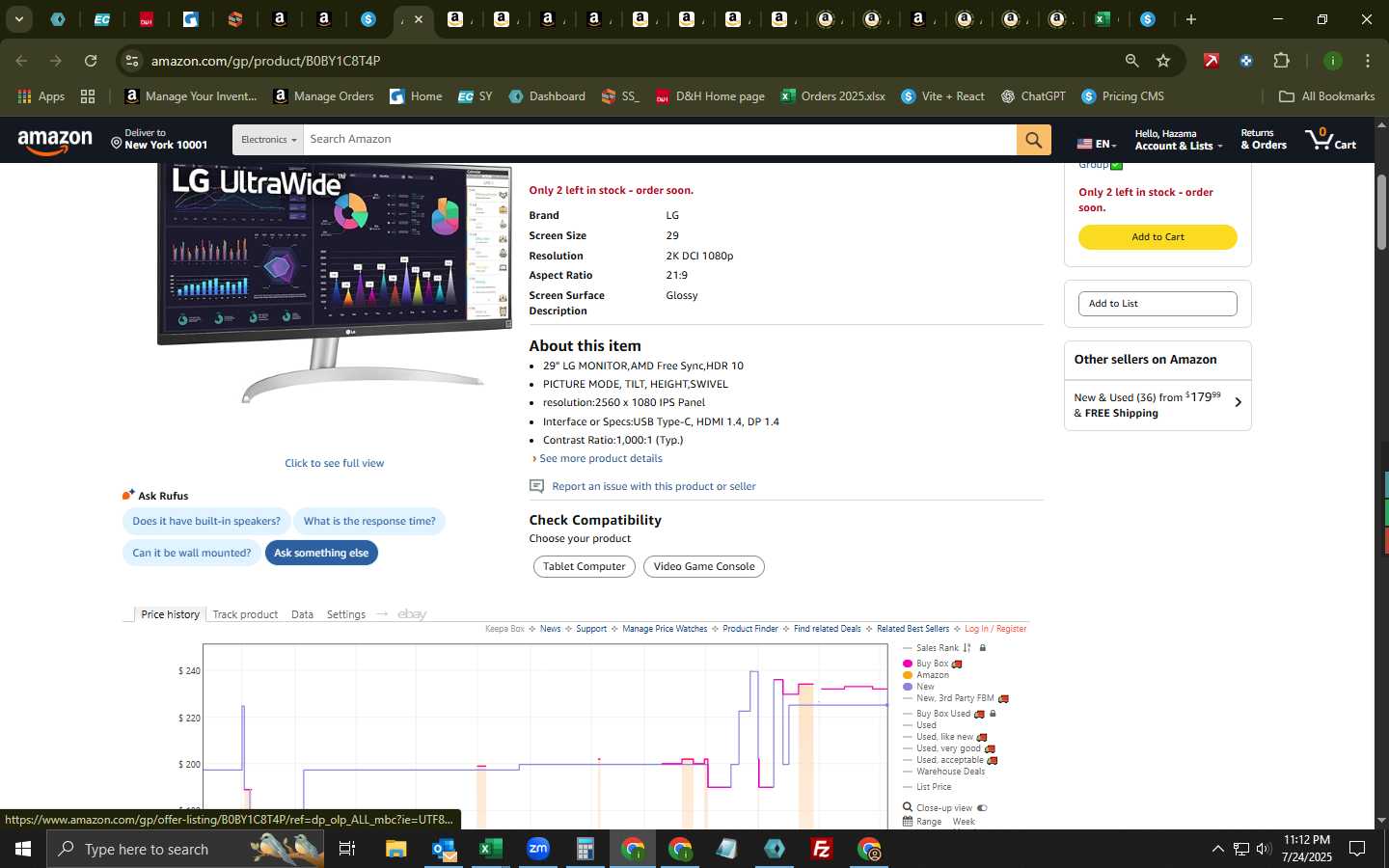Image resolution: width=1389 pixels, height=868 pixels.
Task: Open the Chrome Extensions puzzle icon
Action: (1281, 61)
